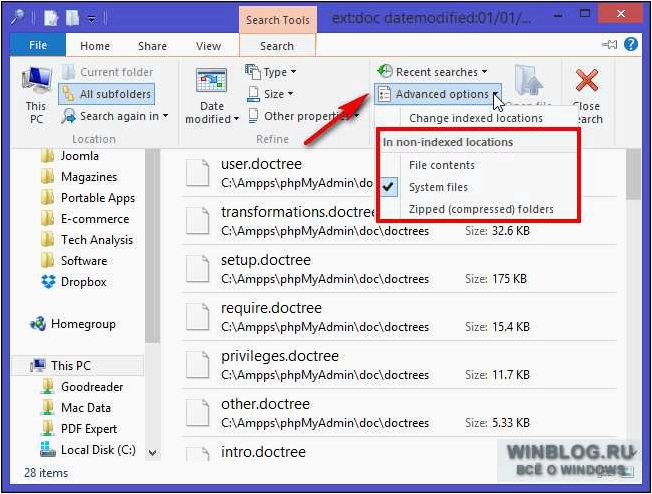The height and width of the screenshot is (494, 652).
Task: Click the other.doctree file icon
Action: pos(198,413)
